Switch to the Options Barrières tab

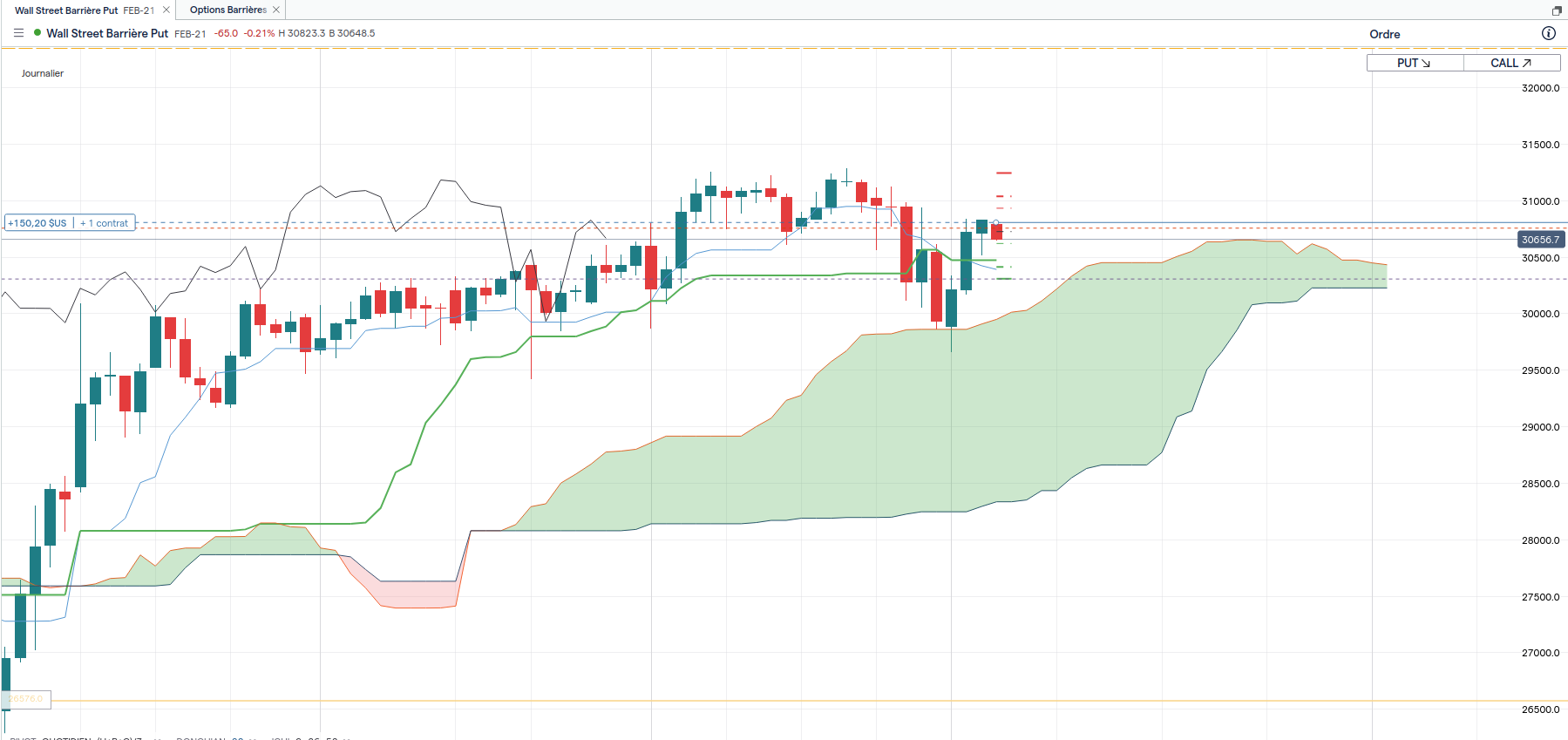(x=227, y=10)
